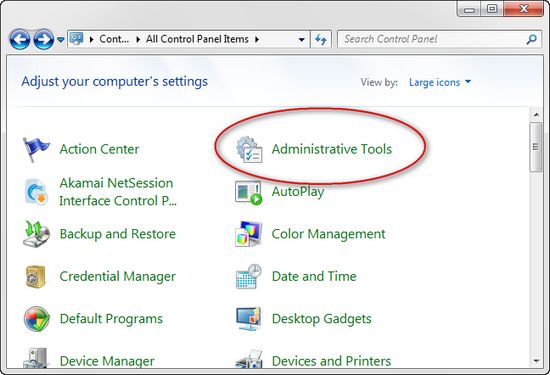Open the Large icons view dropdown
This screenshot has width=550, height=375.
click(440, 82)
